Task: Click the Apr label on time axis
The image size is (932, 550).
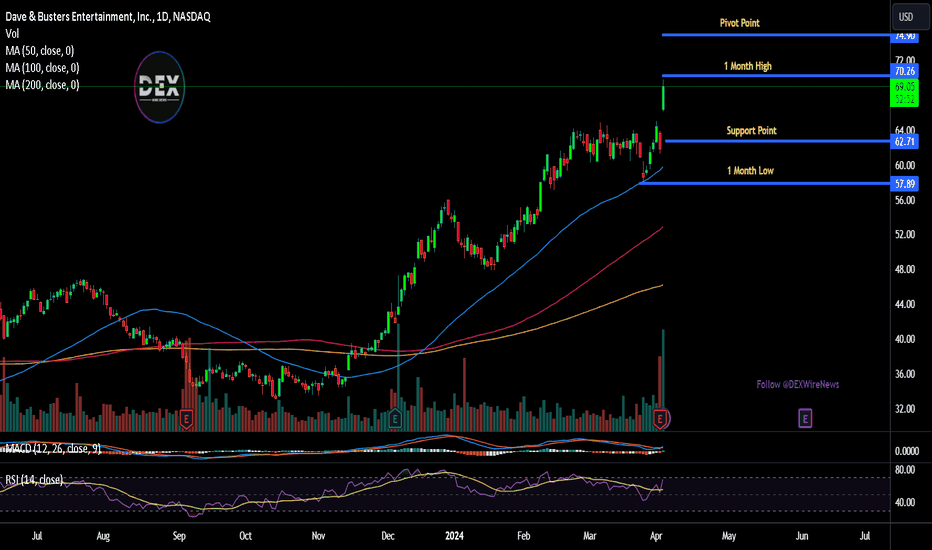Action: pyautogui.click(x=656, y=536)
